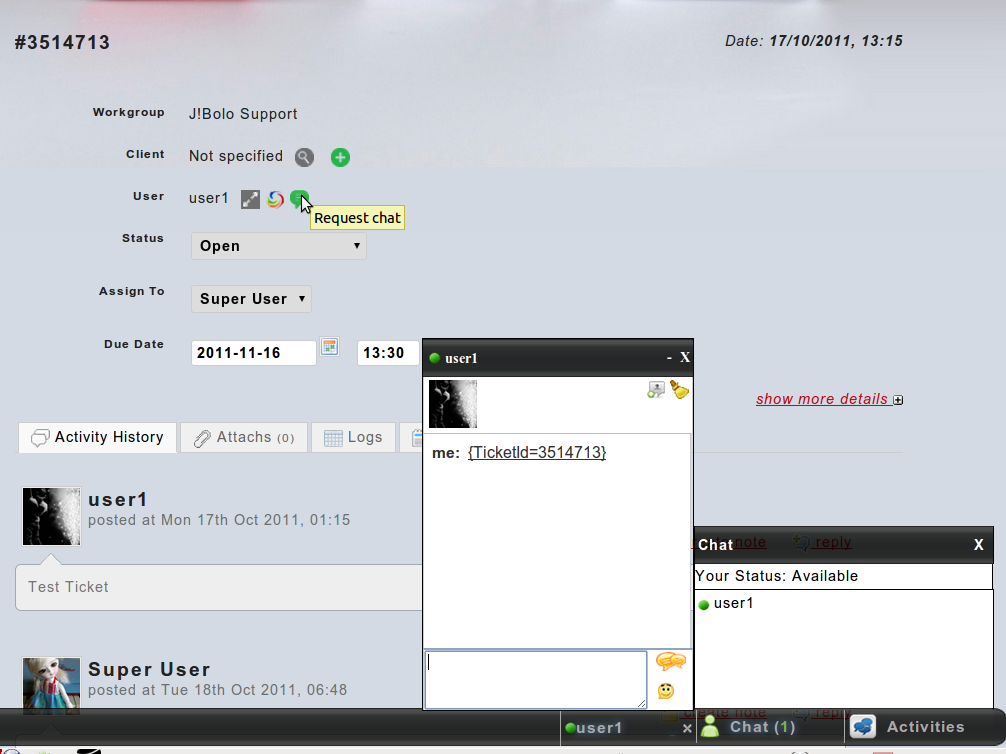Open the Status dropdown showing Open

[278, 246]
